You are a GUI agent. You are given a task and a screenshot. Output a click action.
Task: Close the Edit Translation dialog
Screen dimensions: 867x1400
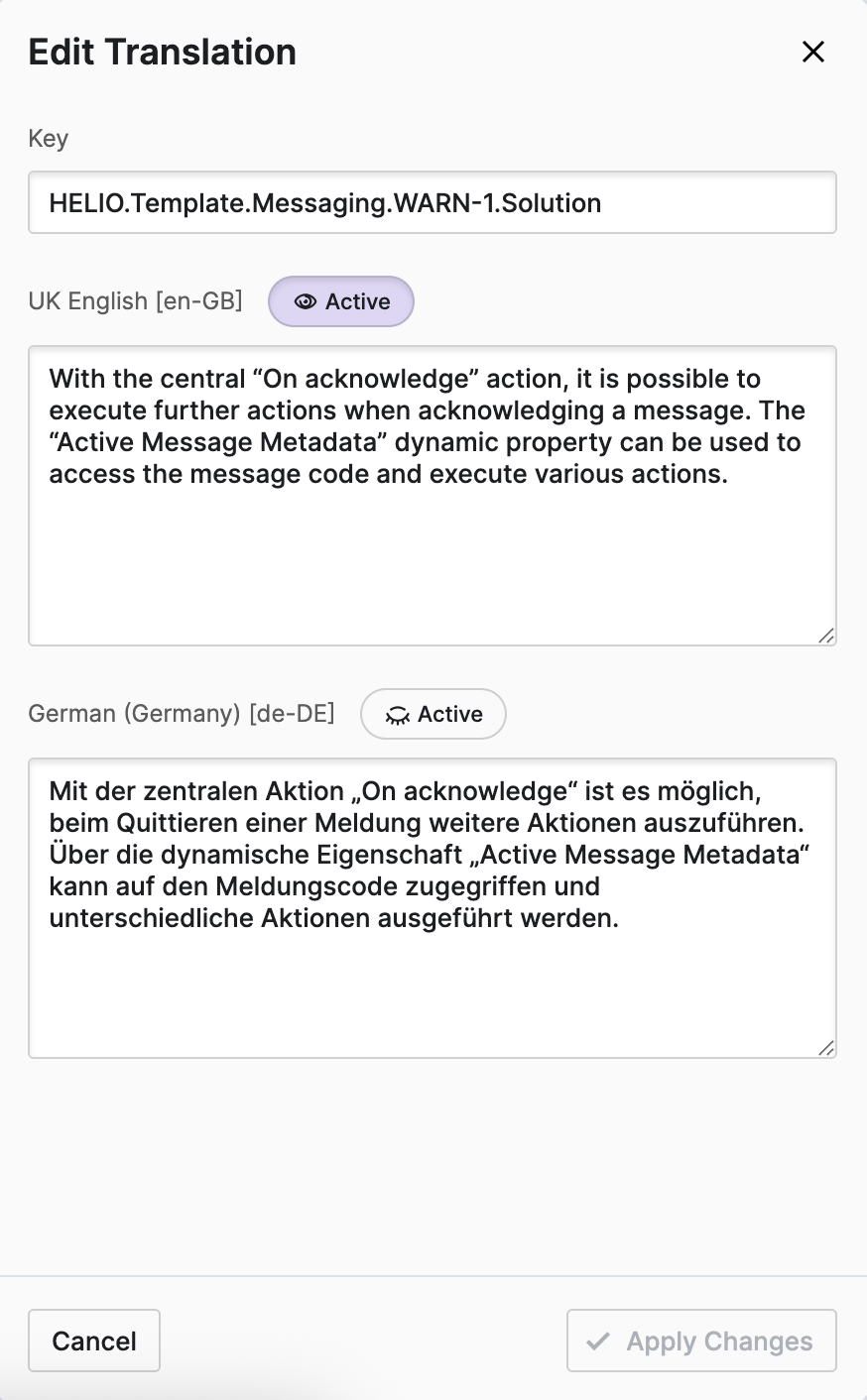point(813,52)
